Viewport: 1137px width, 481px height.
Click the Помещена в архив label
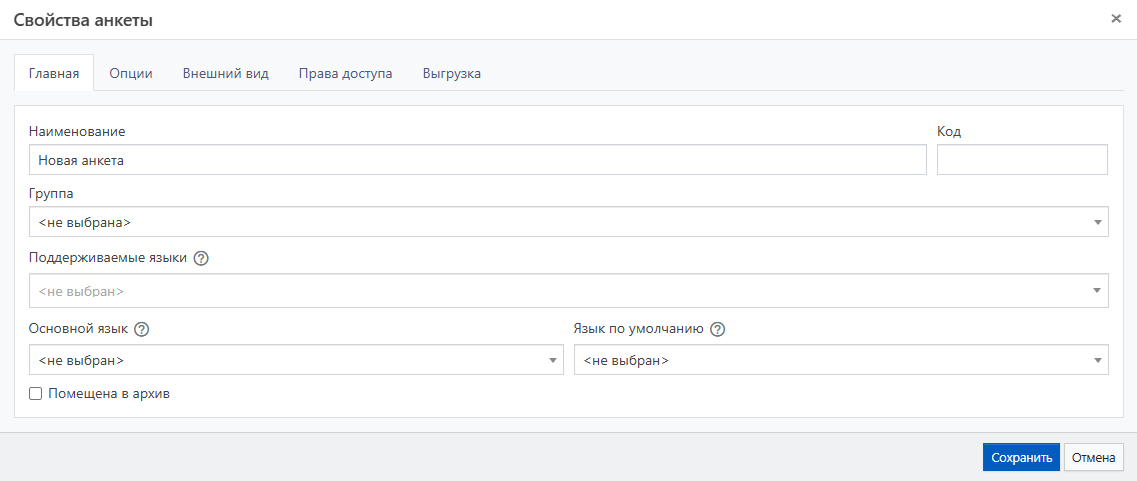[x=109, y=394]
